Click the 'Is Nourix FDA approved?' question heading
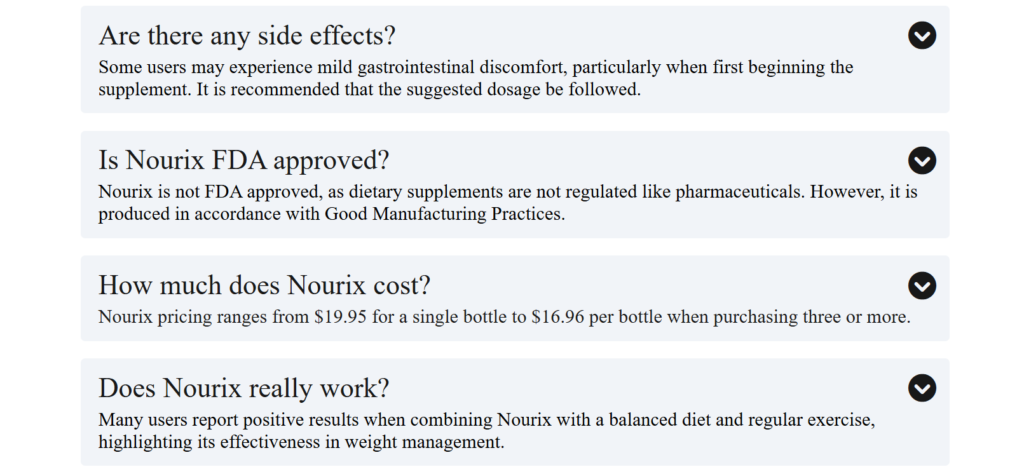This screenshot has width=1024, height=474. 244,160
